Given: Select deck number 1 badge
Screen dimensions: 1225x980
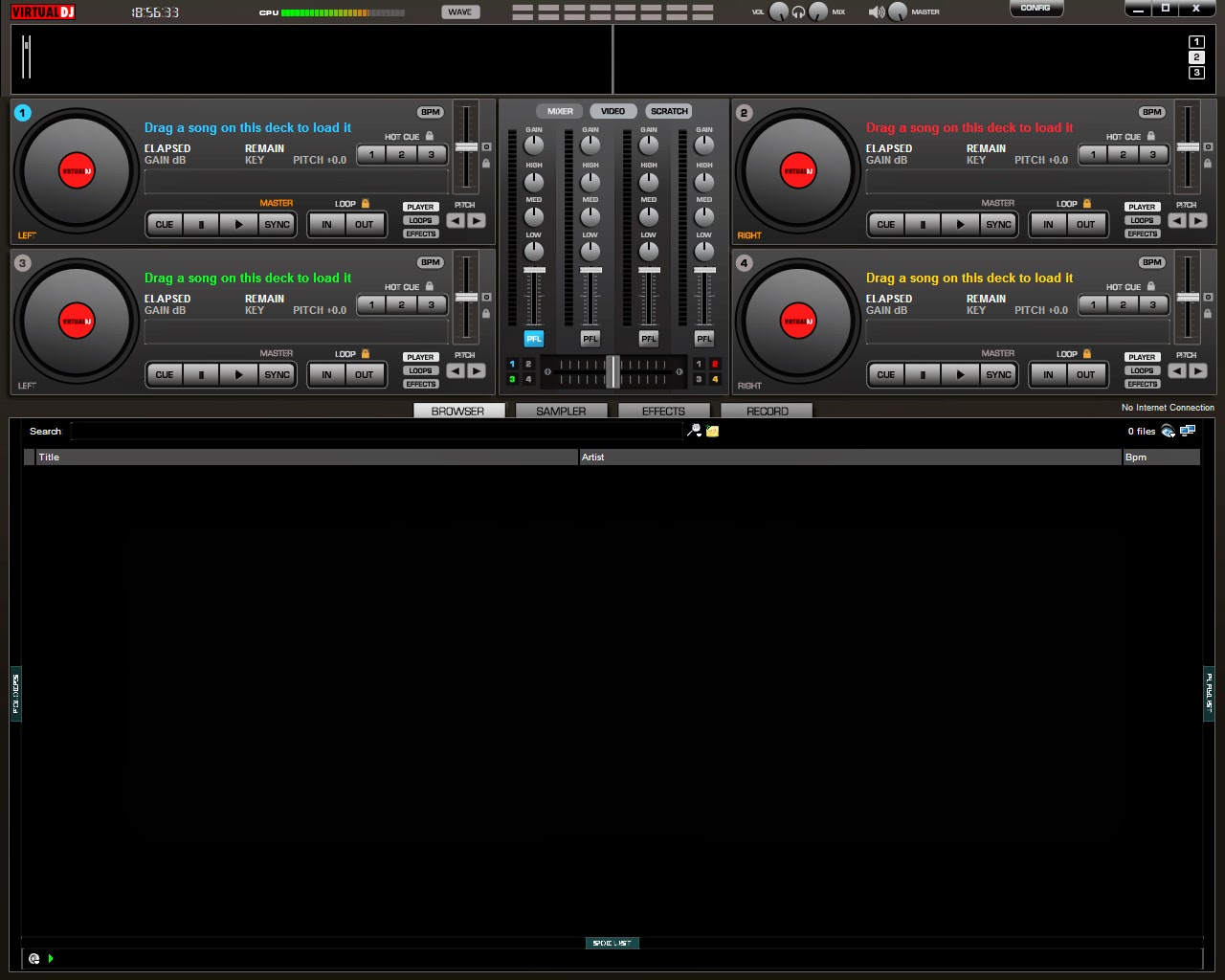Looking at the screenshot, I should click(23, 113).
